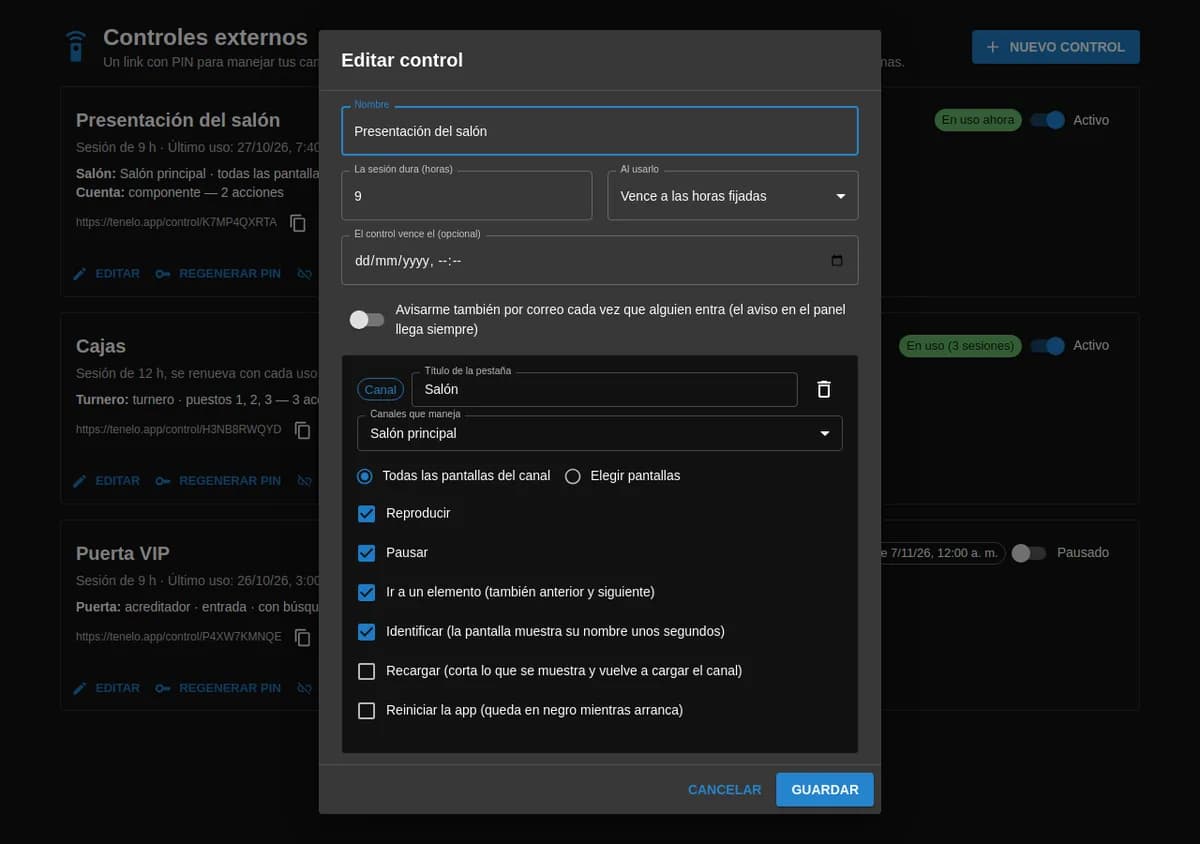
Task: Cancel editing the control
Action: pos(724,790)
